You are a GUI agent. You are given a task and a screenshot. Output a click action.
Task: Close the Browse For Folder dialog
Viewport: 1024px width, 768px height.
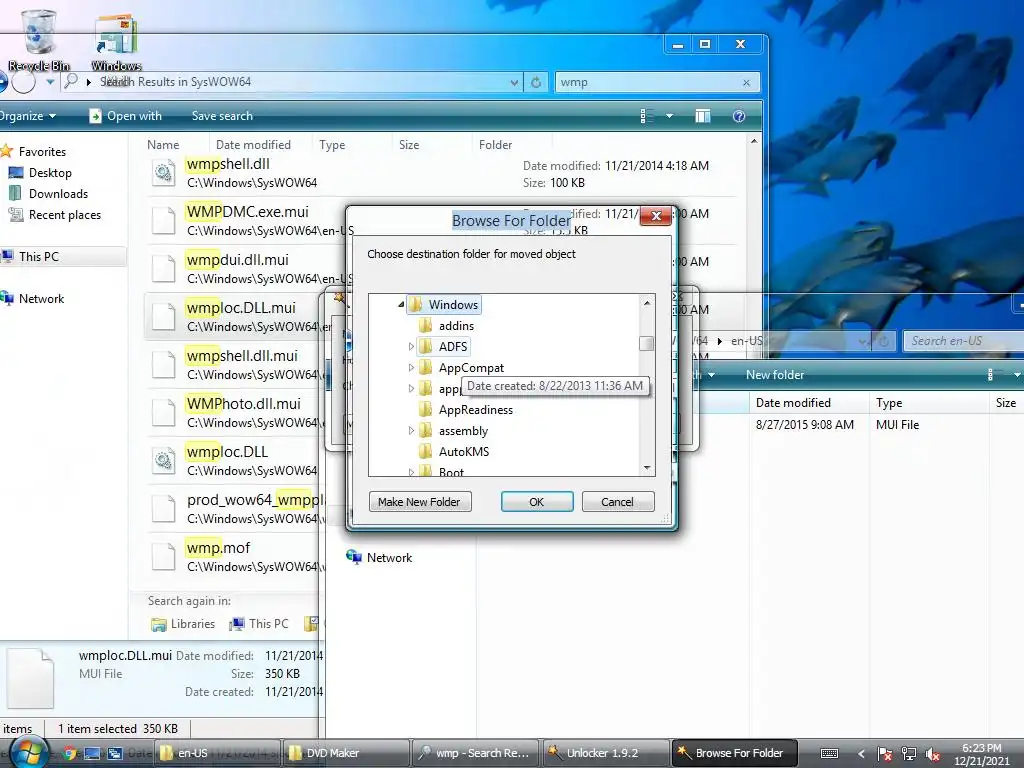656,216
